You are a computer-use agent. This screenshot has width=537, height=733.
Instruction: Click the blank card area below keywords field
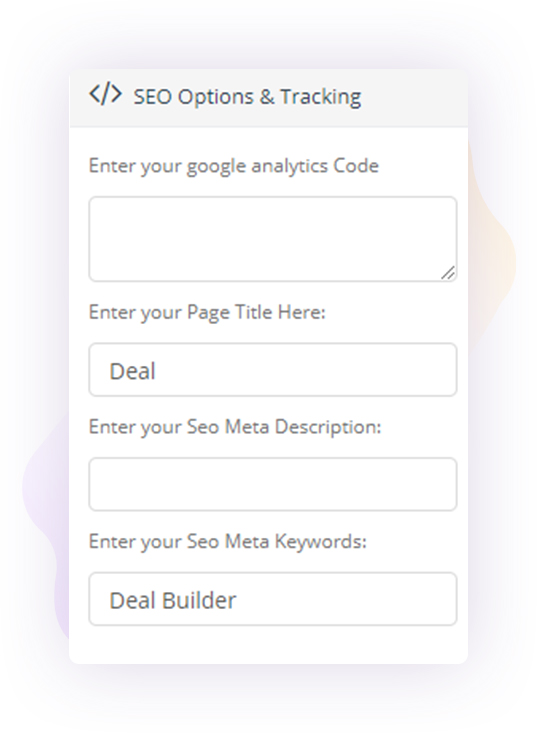coord(269,645)
